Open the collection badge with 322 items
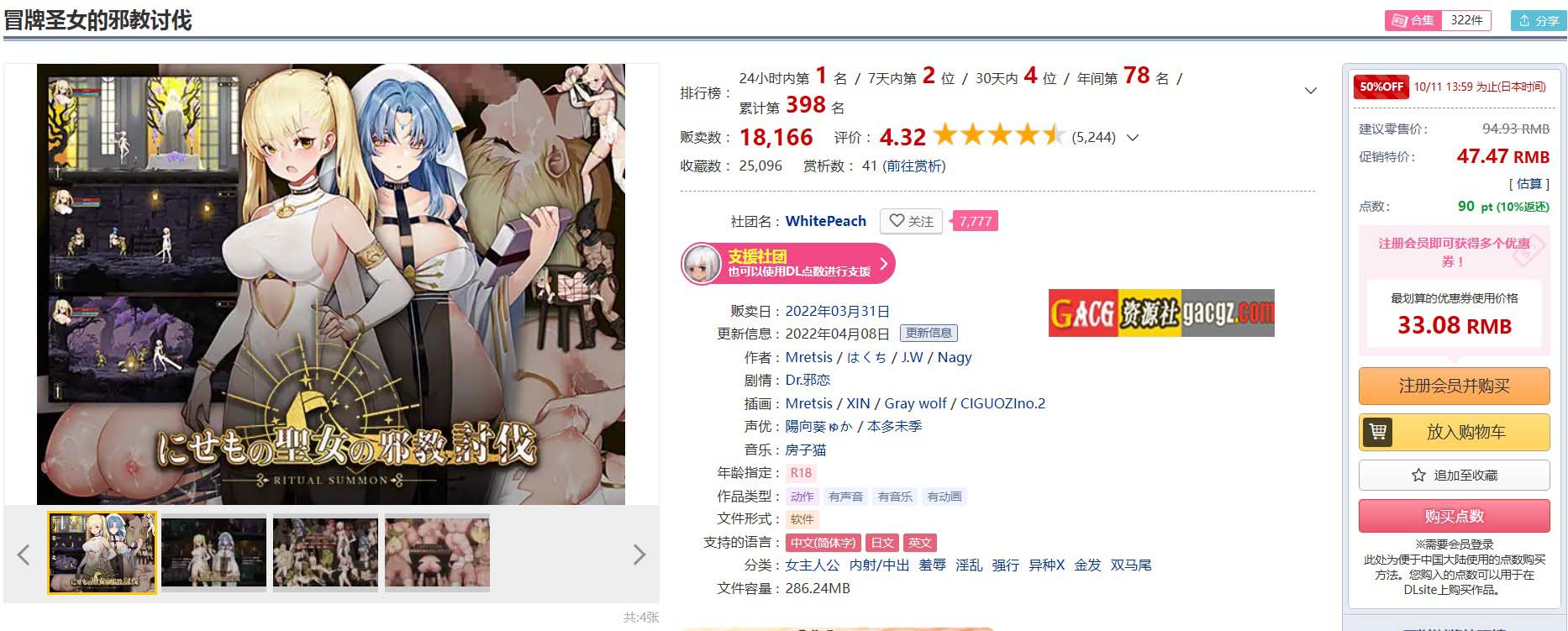 (x=1438, y=20)
